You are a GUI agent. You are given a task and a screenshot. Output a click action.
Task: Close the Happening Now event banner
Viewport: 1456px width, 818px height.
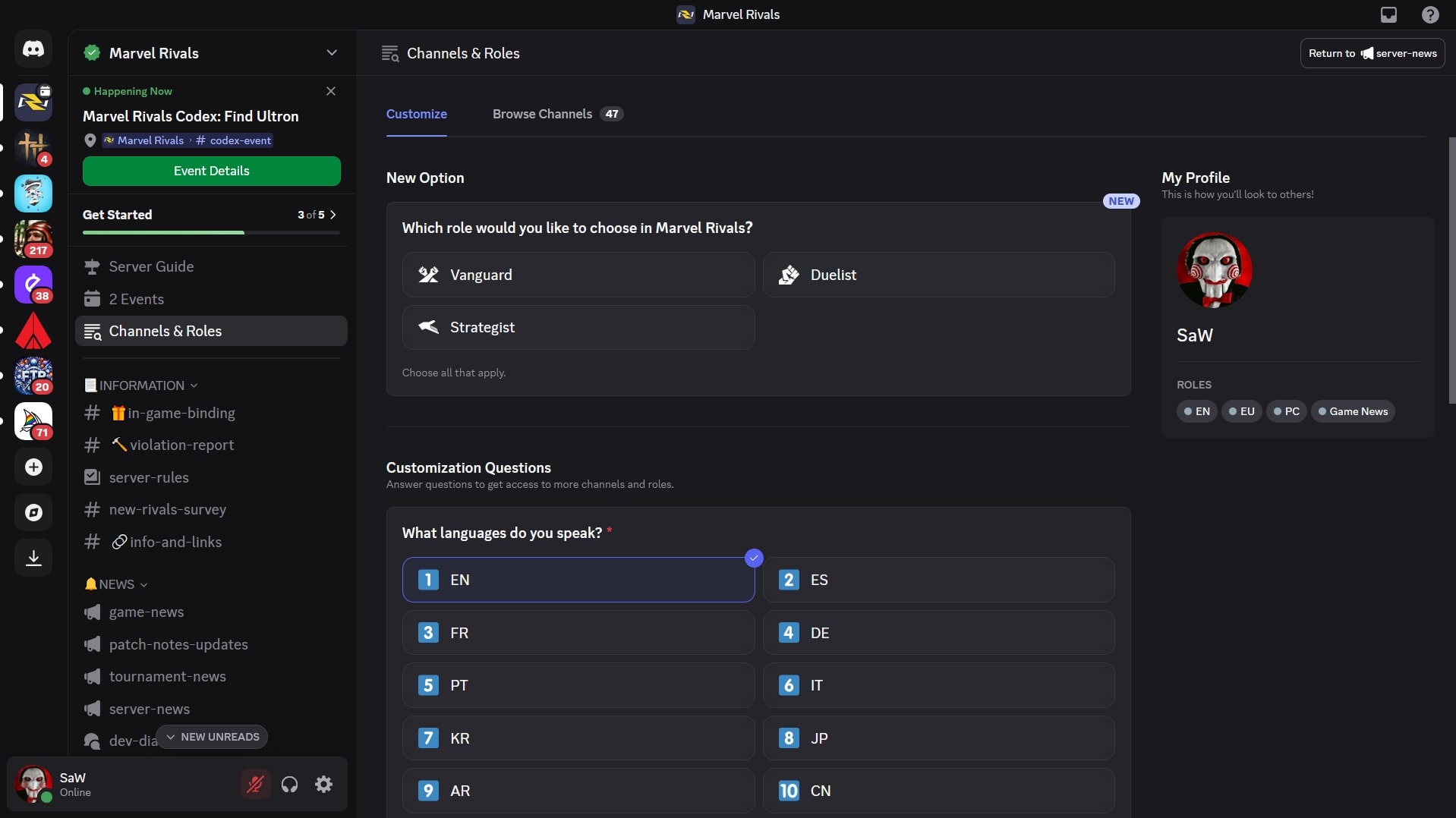pos(331,91)
